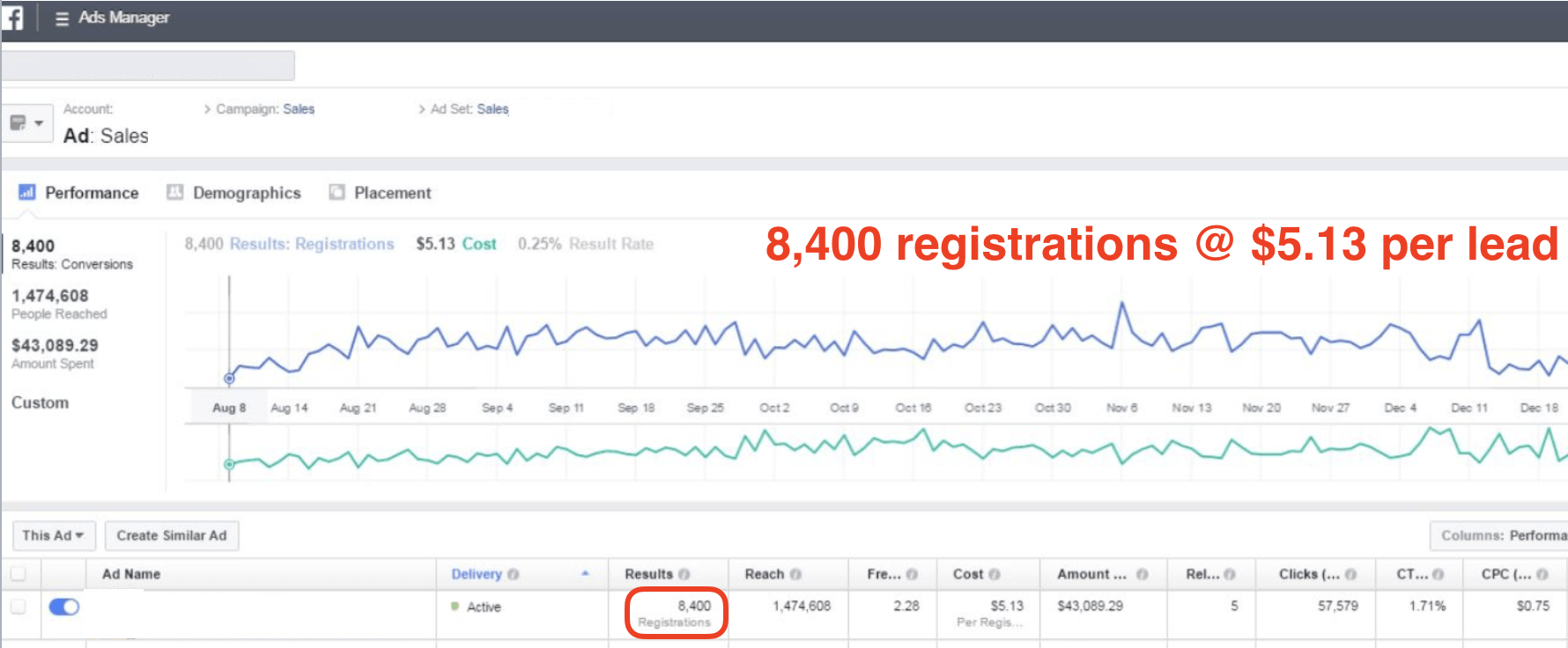Image resolution: width=1568 pixels, height=648 pixels.
Task: Switch to the Demographics tab
Action: (247, 193)
